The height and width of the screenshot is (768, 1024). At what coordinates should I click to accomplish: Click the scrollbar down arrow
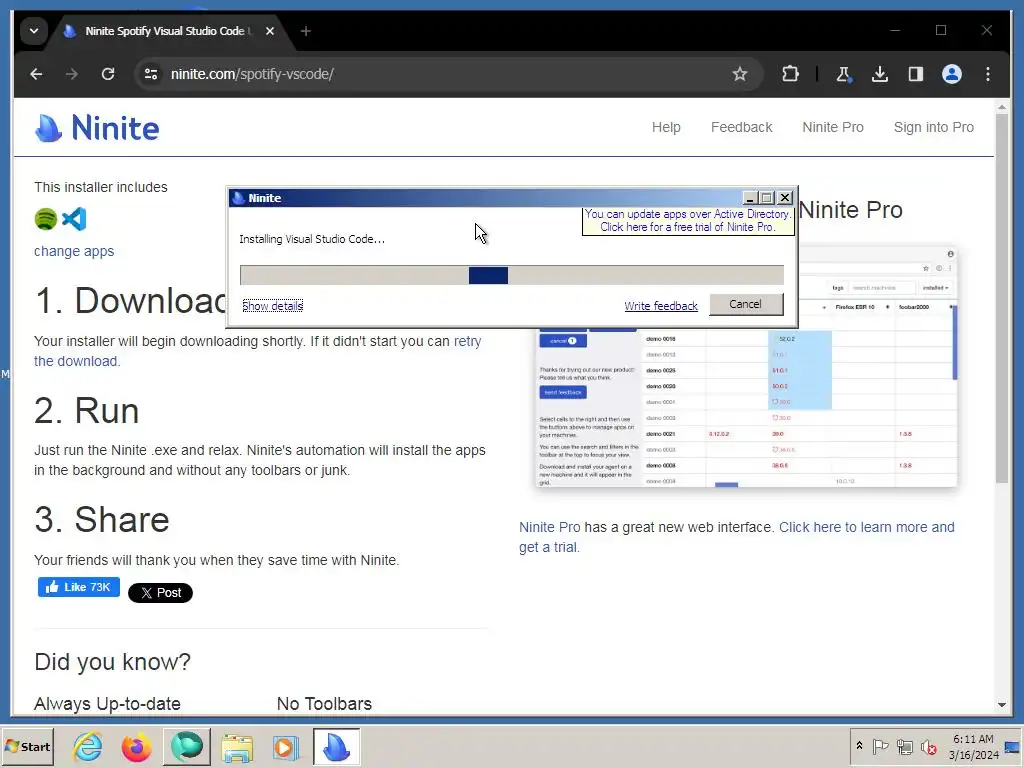pos(1002,705)
